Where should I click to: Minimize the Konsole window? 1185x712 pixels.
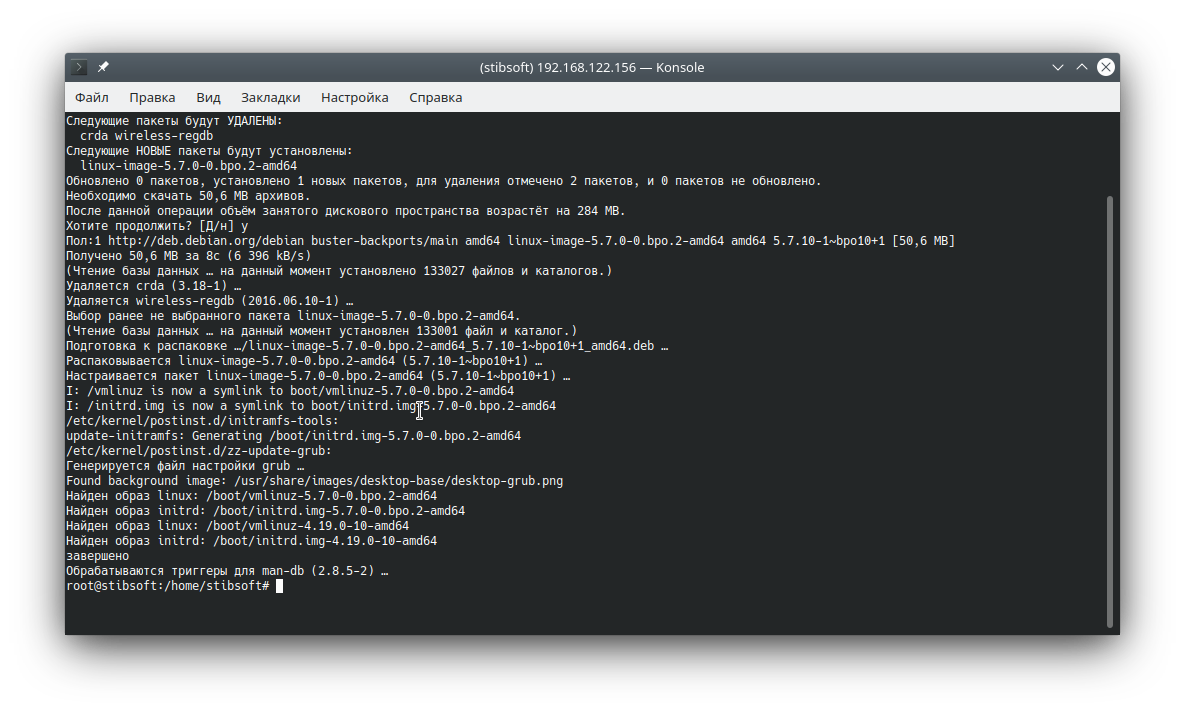click(x=1057, y=67)
